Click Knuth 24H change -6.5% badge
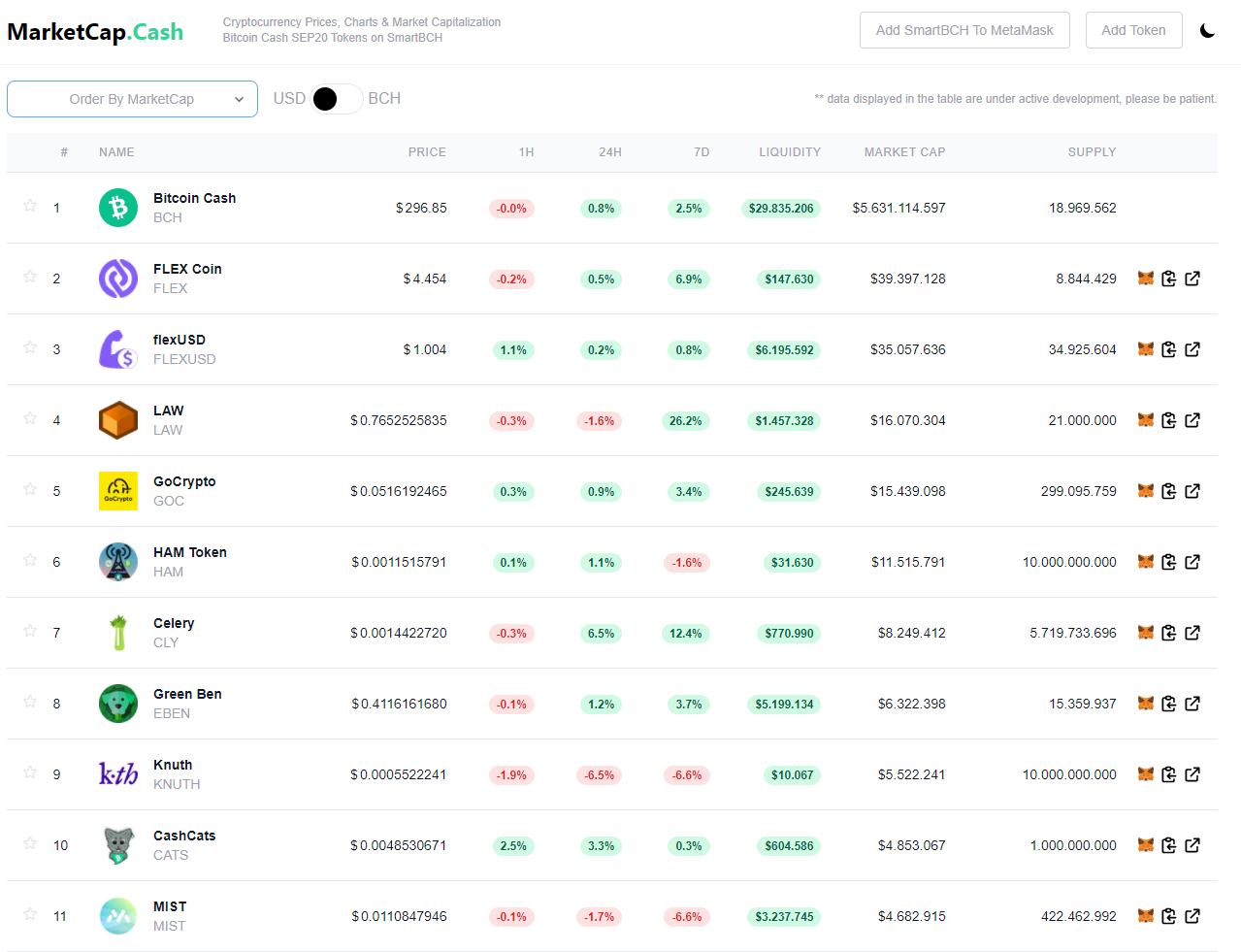 599,775
